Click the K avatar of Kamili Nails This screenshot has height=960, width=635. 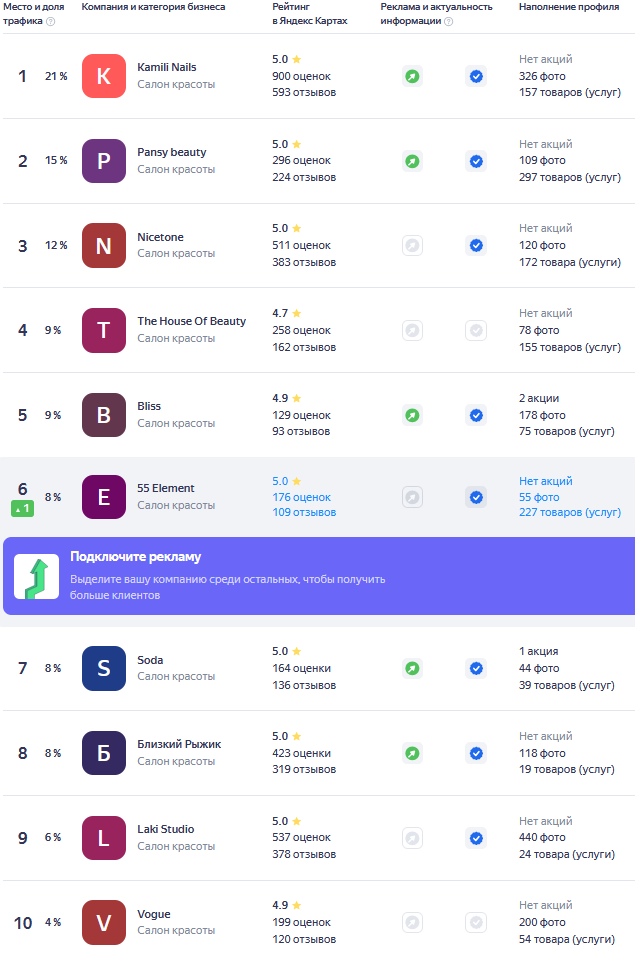tap(104, 76)
